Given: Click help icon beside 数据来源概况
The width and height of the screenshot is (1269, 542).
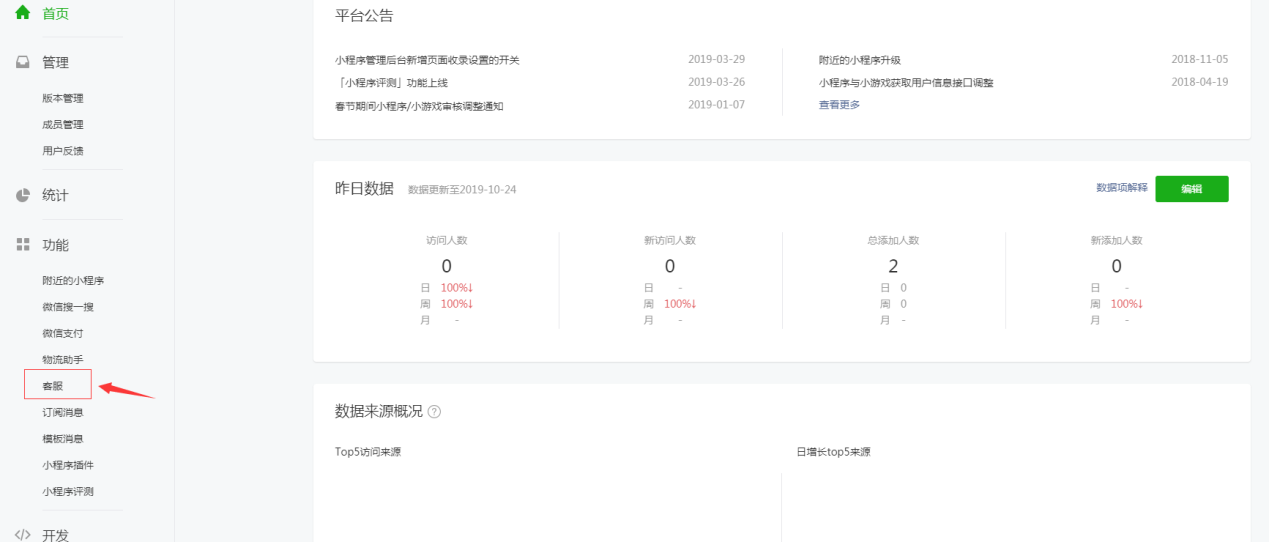Looking at the screenshot, I should 434,412.
